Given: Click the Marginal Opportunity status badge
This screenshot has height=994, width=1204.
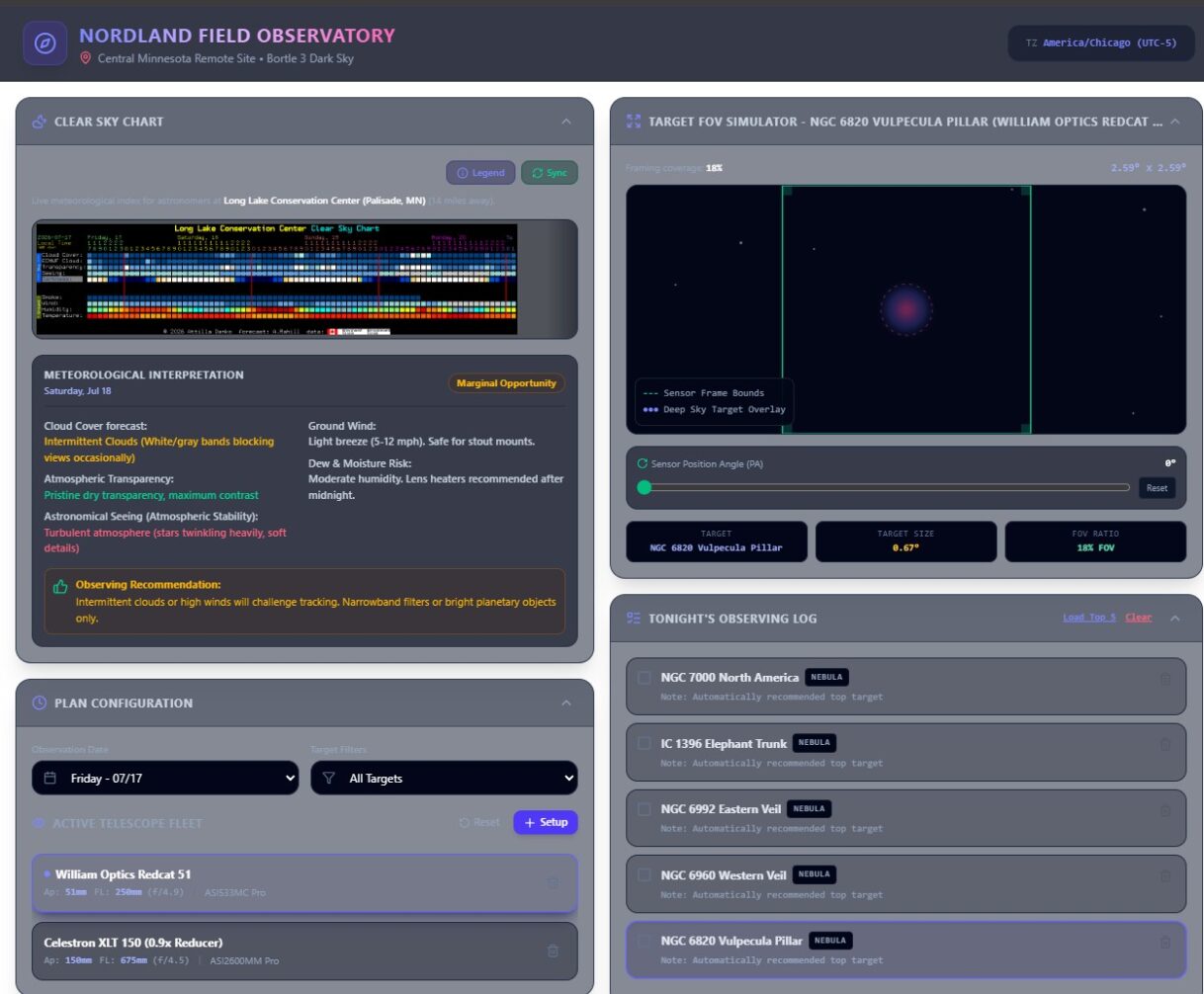Looking at the screenshot, I should (506, 383).
